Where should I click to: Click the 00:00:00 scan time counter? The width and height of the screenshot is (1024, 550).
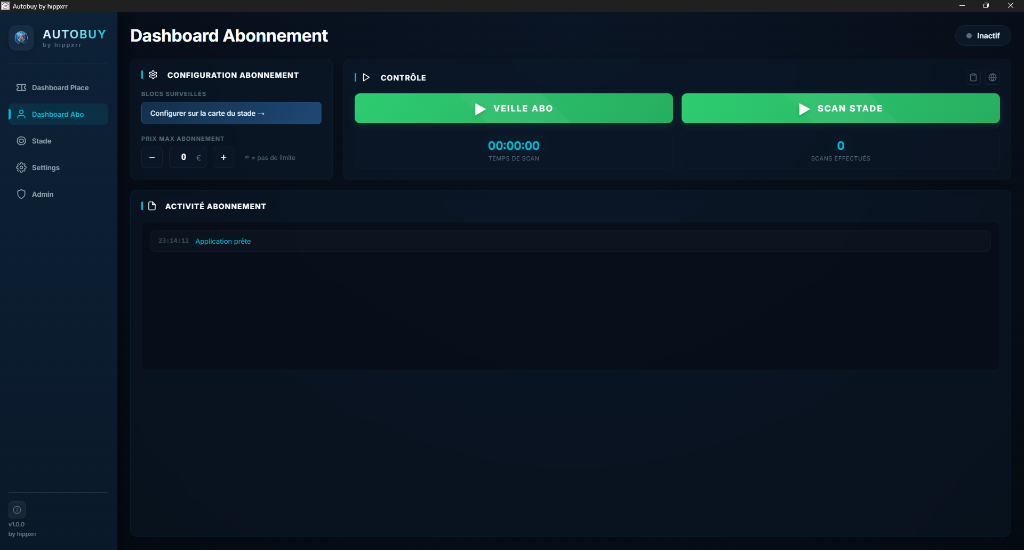(514, 146)
